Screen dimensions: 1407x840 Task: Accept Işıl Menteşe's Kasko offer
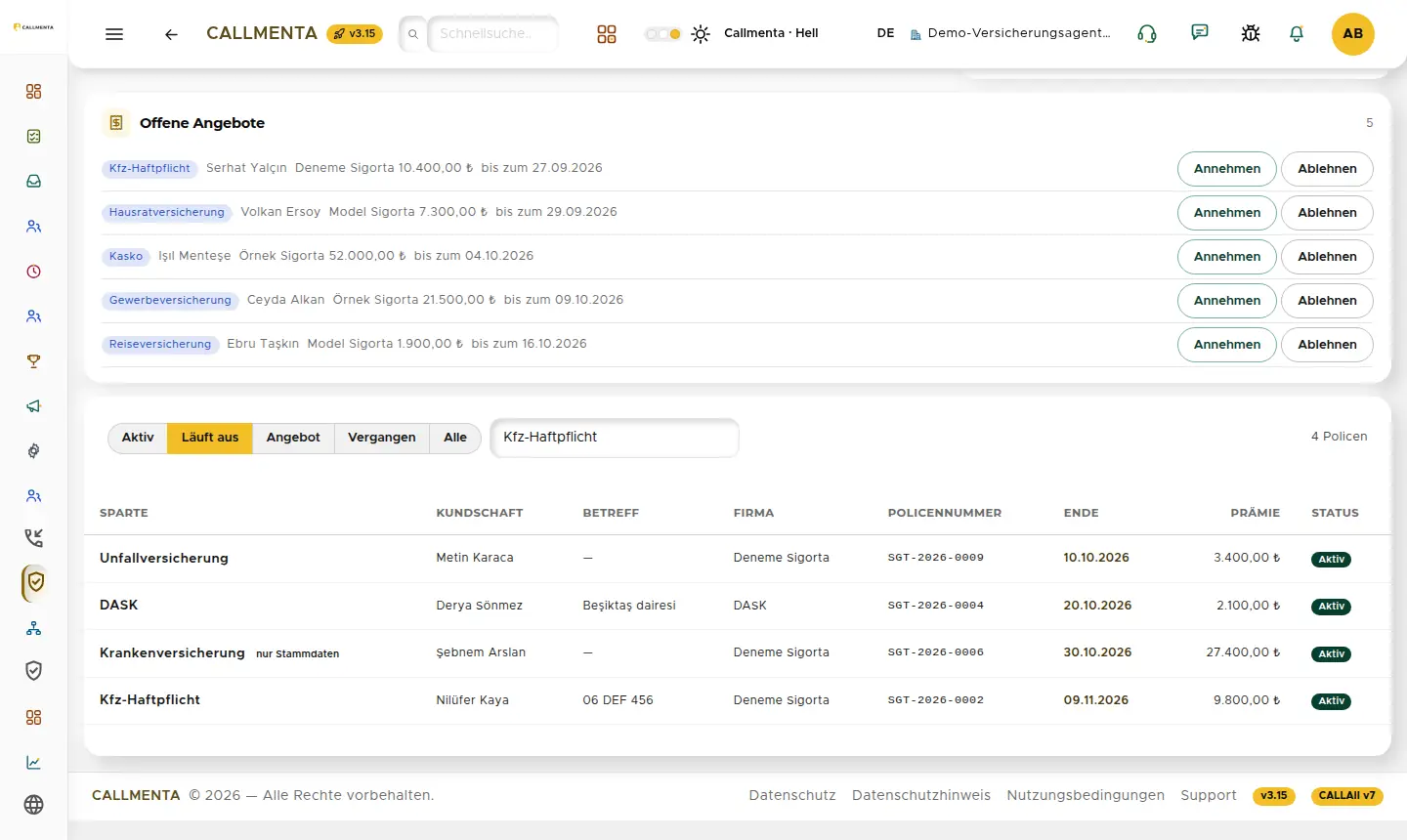pos(1227,257)
